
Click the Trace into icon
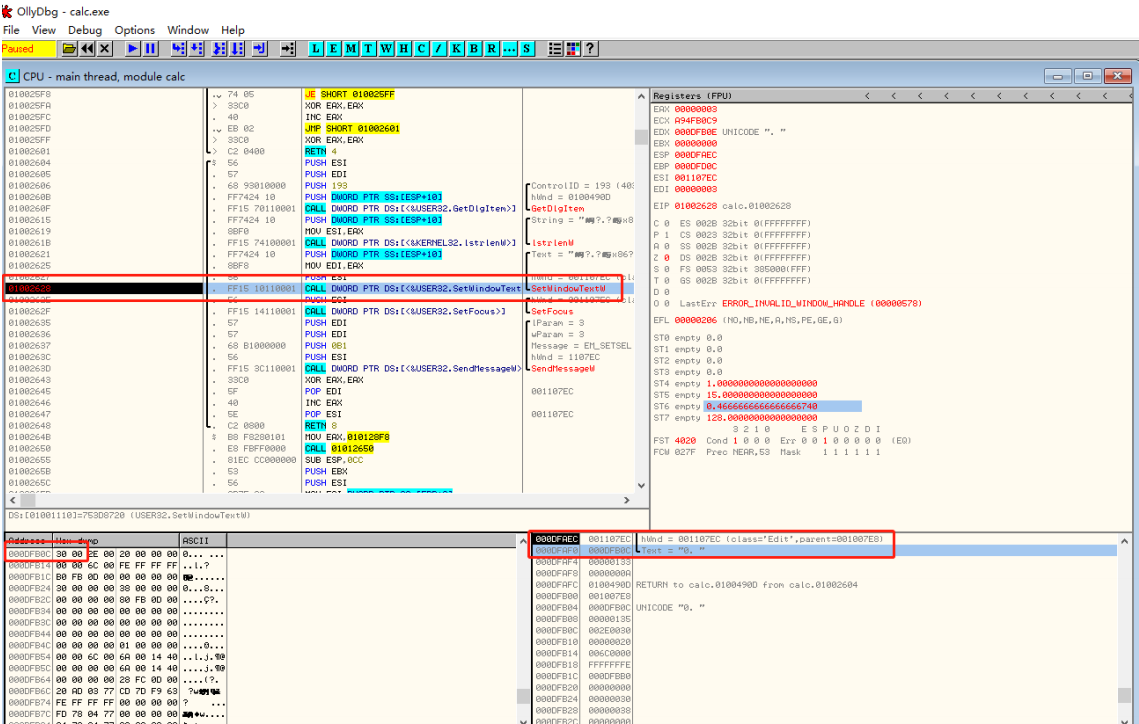pos(219,49)
